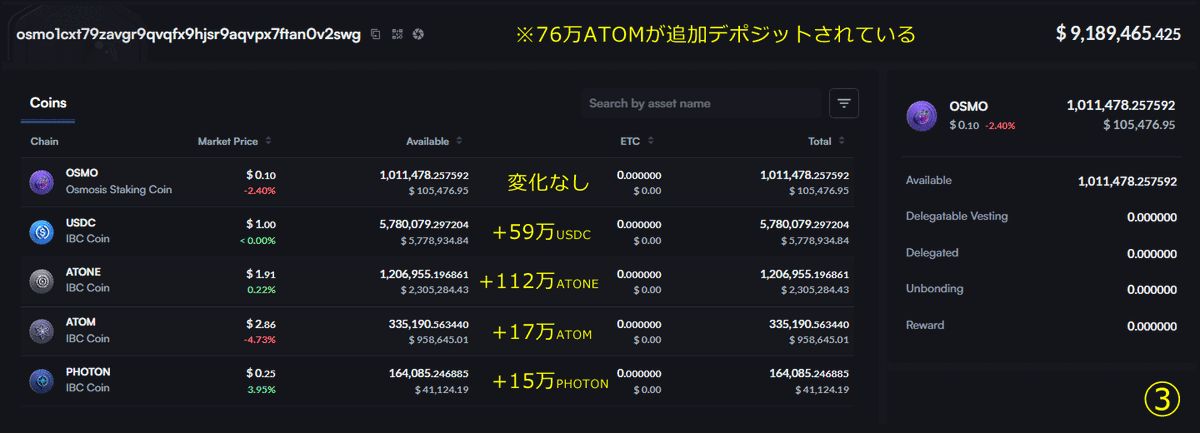Screen dimensions: 1200x433
Task: Click the ATOM coin logo
Action: [41, 330]
